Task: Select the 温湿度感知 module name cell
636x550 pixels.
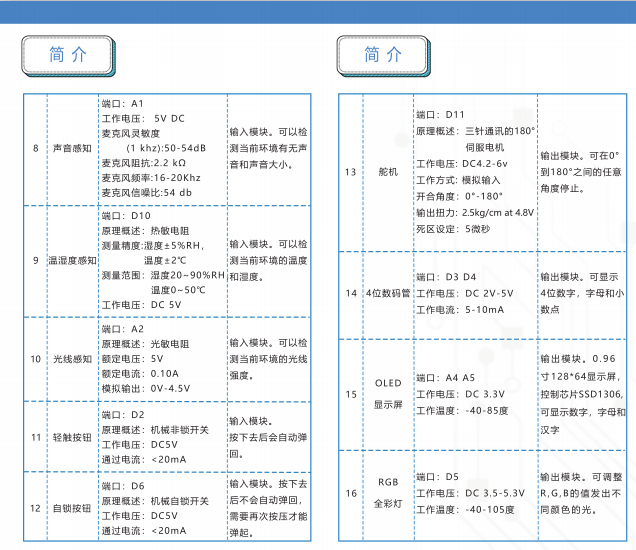Action: 73,260
